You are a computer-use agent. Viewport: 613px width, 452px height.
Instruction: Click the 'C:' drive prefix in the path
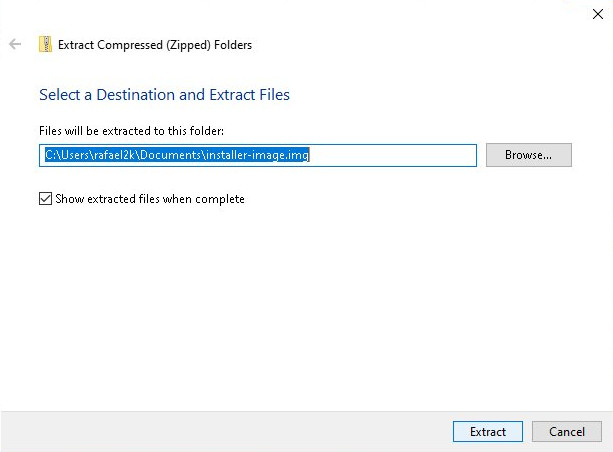50,155
